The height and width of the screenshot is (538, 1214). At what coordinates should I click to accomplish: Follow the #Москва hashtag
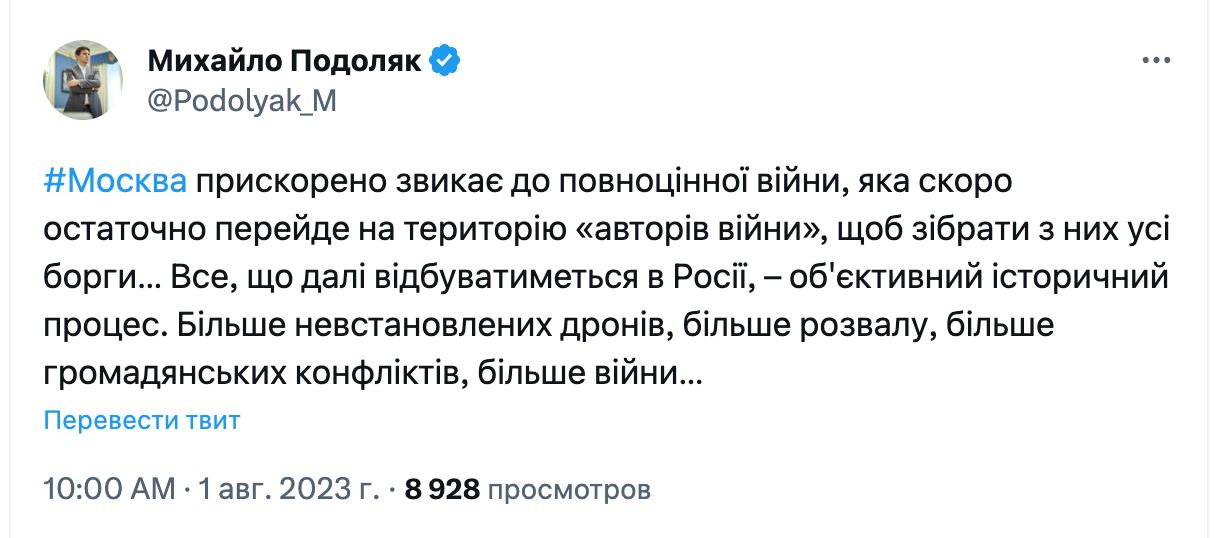[114, 183]
